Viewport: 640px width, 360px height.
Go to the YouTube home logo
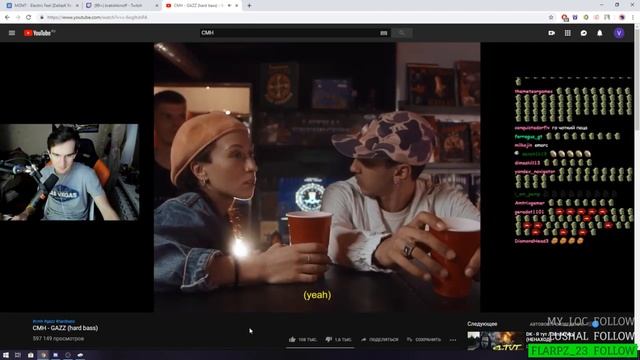click(x=39, y=33)
